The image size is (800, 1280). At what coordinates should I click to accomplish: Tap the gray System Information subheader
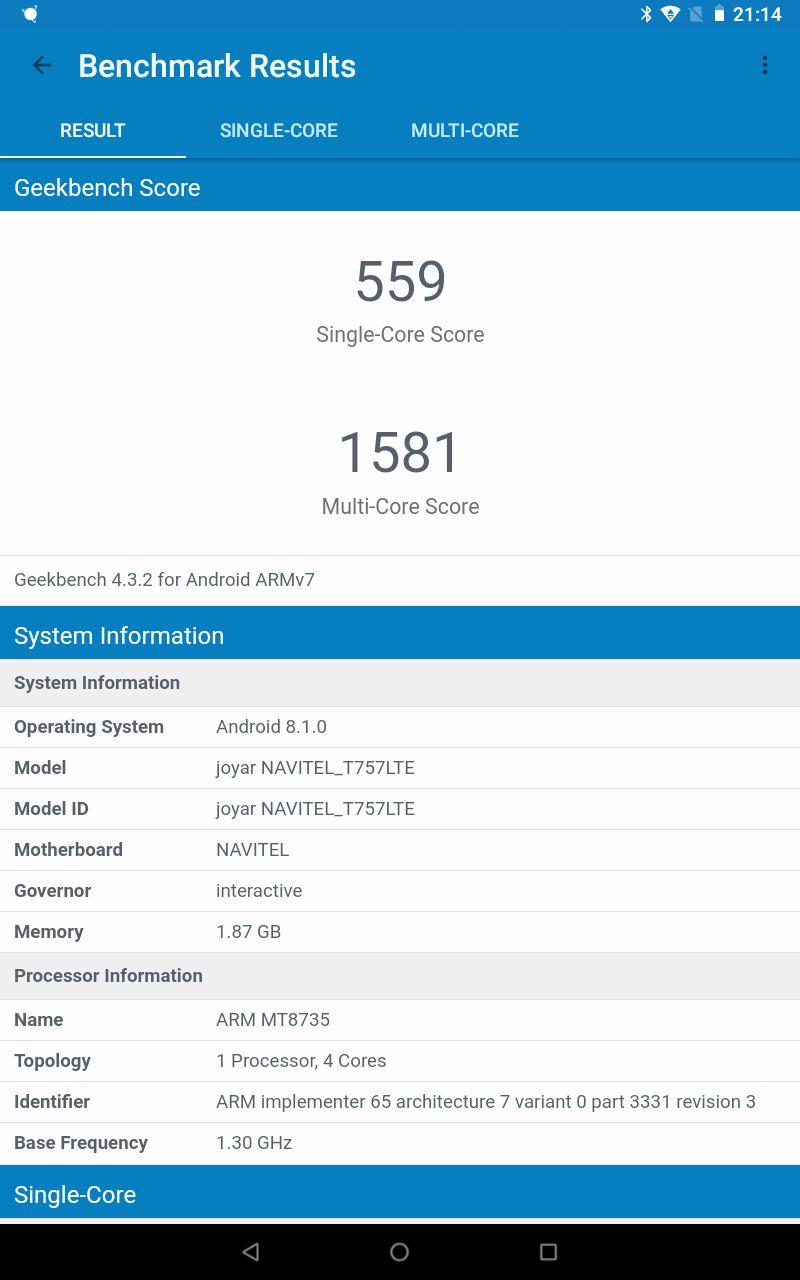tap(400, 683)
